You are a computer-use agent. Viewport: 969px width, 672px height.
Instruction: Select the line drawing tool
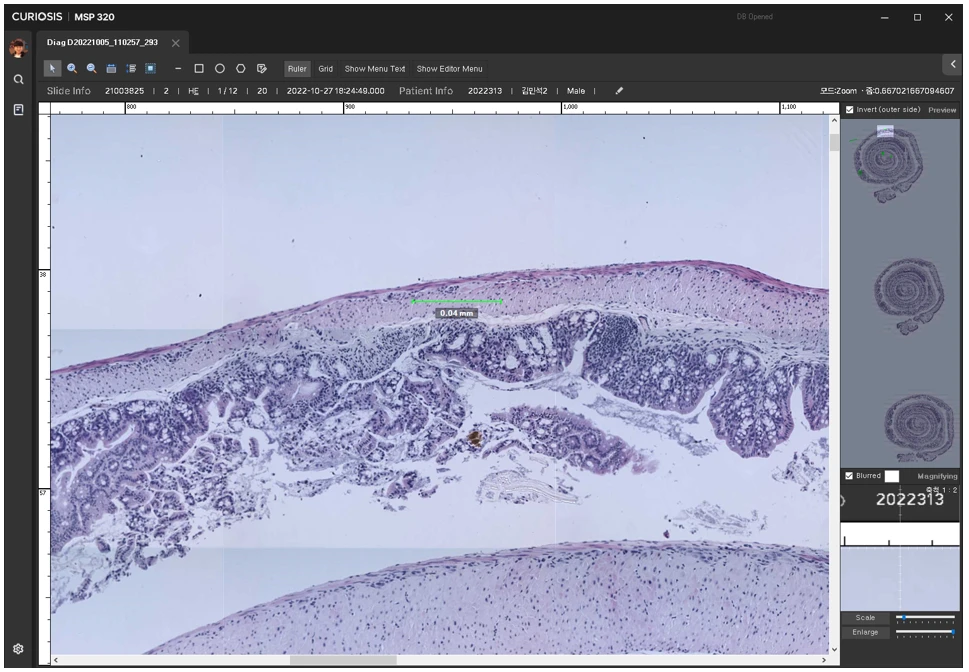coord(178,69)
